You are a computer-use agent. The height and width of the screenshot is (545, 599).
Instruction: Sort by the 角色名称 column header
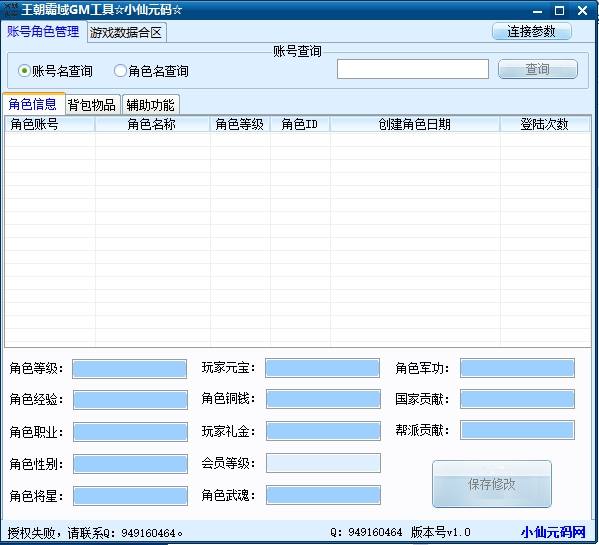[152, 125]
